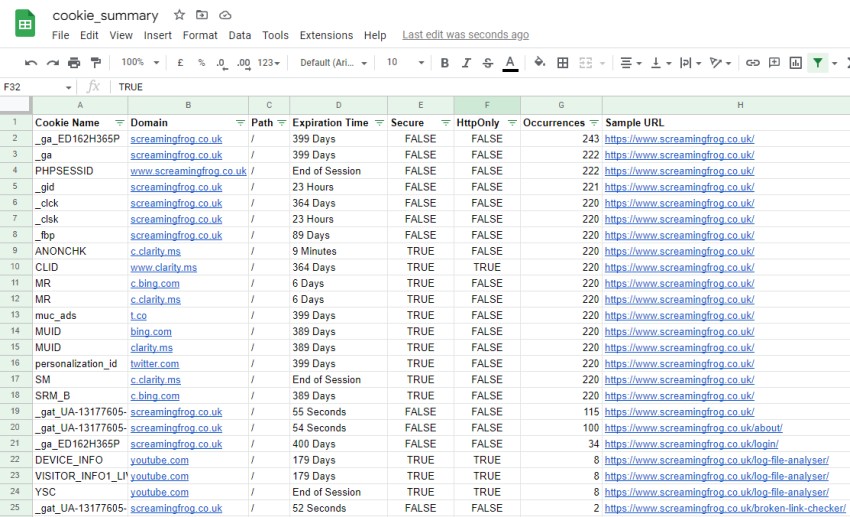Open the Extensions menu
This screenshot has width=850, height=517.
326,35
